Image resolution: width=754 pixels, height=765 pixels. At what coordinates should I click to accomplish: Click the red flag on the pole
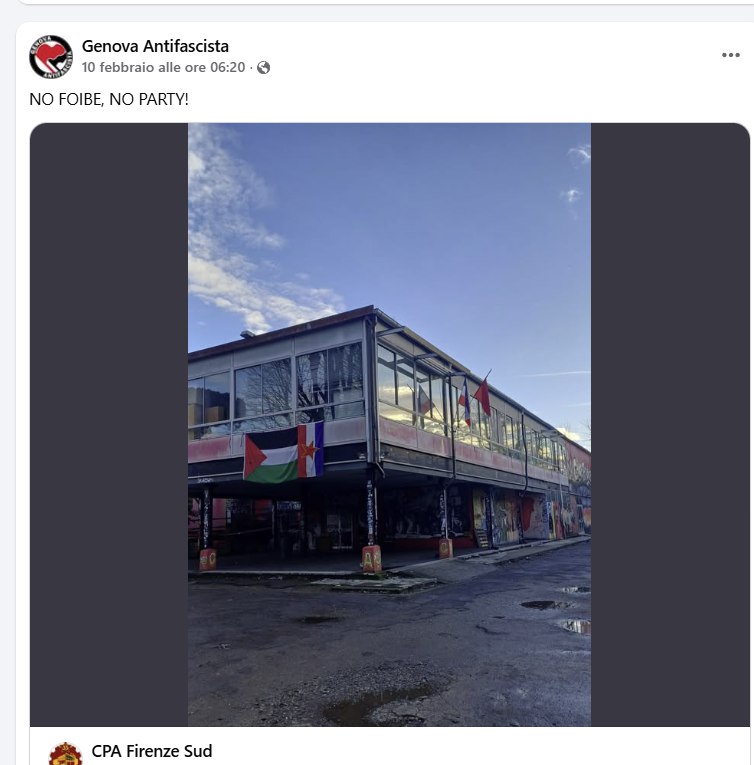click(x=483, y=394)
